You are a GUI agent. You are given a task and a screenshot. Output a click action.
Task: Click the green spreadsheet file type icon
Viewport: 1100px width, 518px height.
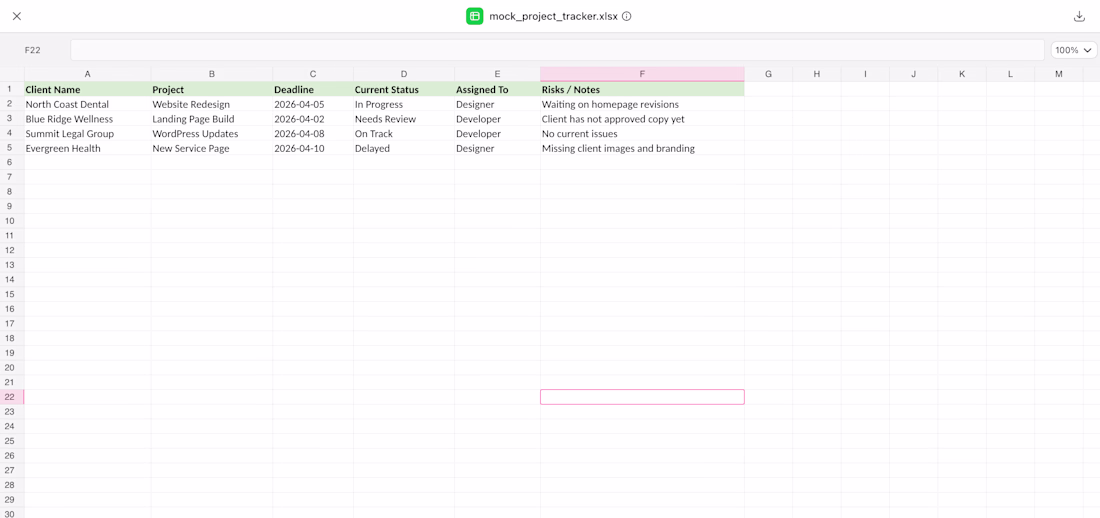point(475,16)
